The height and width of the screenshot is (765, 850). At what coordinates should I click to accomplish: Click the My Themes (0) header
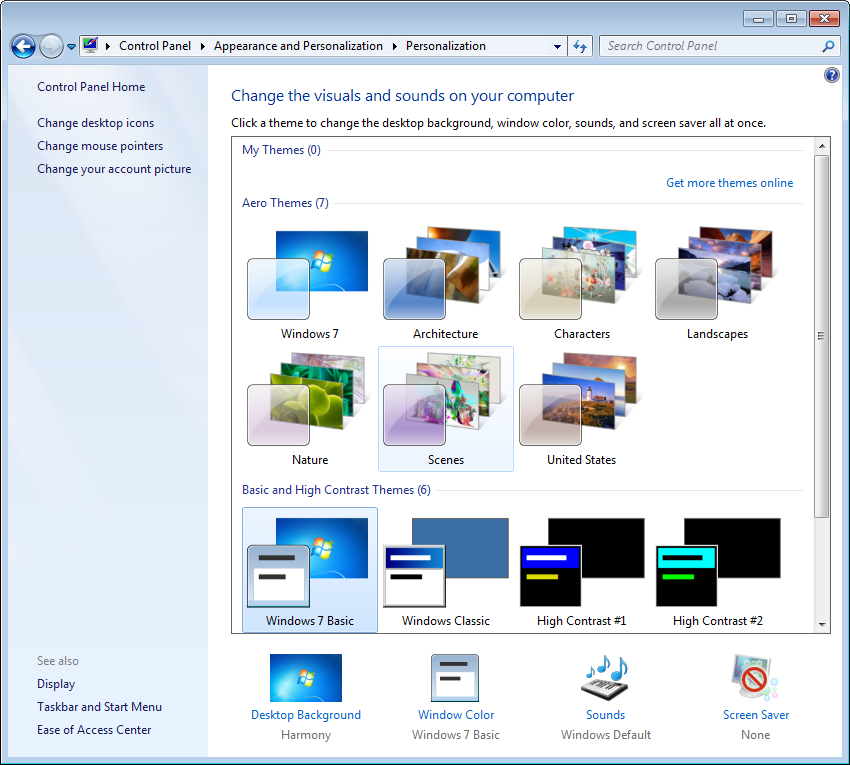click(281, 150)
